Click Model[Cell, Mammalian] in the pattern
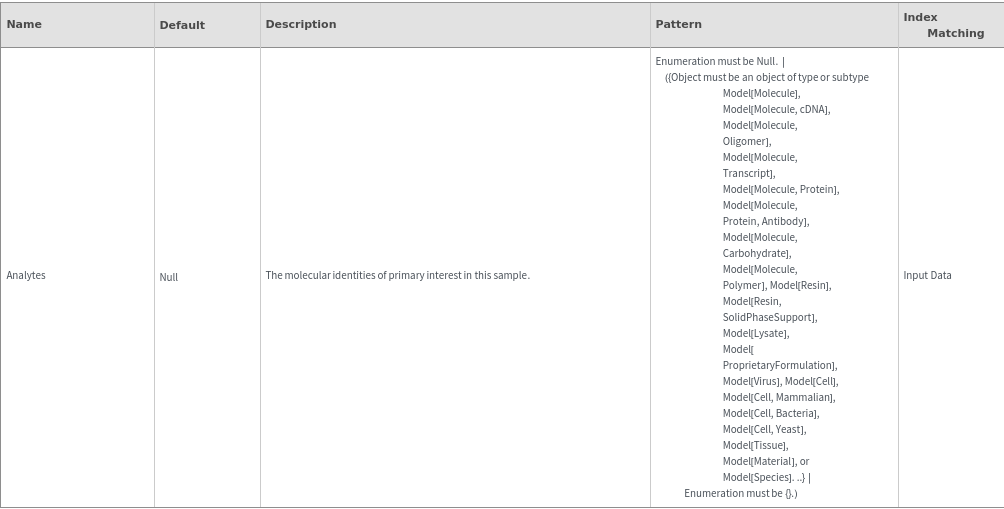This screenshot has height=509, width=1004. click(x=778, y=397)
